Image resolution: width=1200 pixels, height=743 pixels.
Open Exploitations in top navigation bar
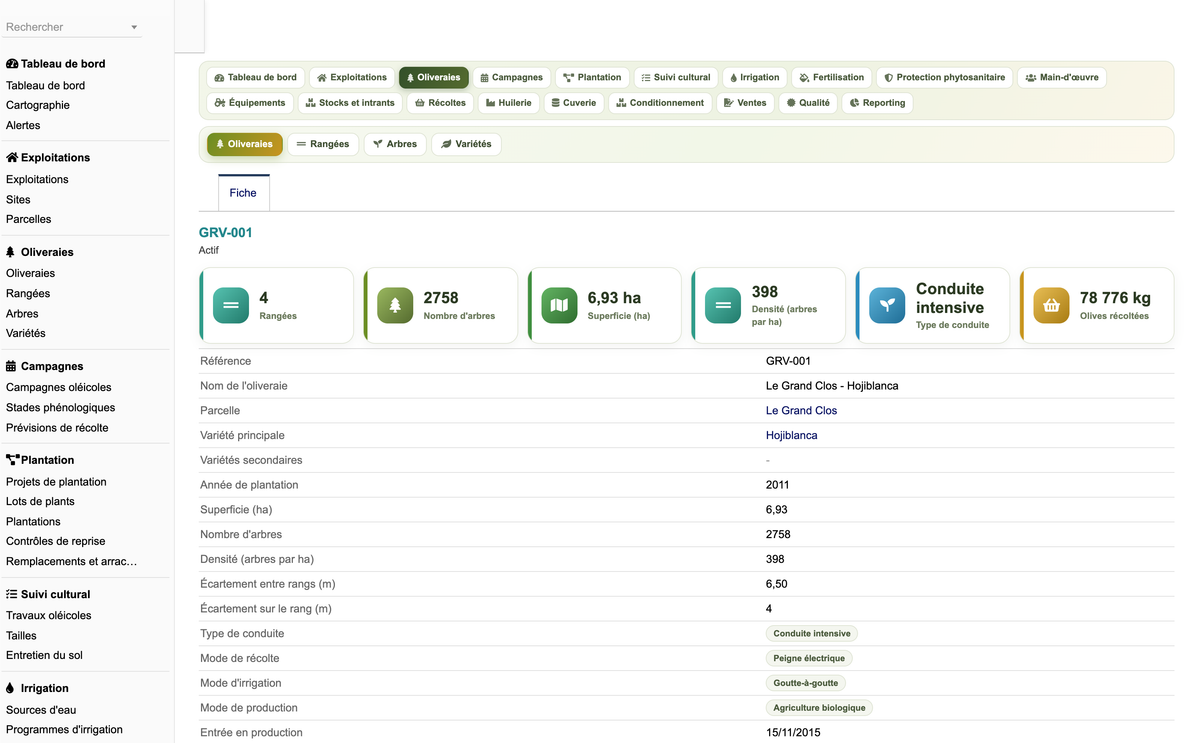click(x=352, y=77)
